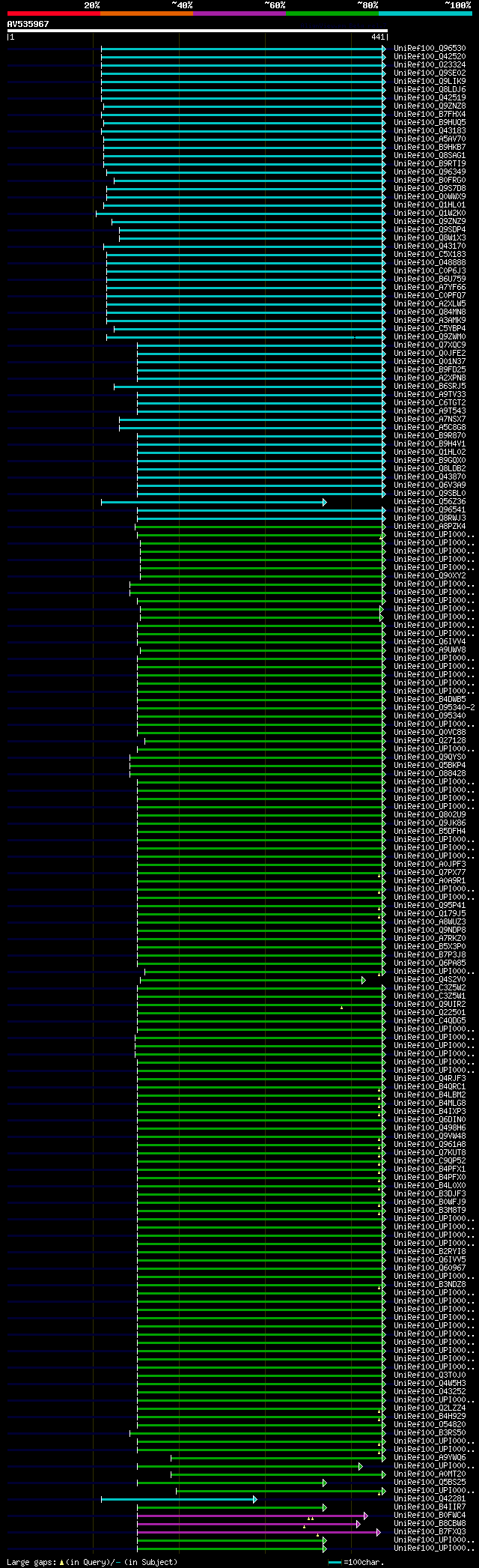Select hit label UniRef100_B6U759
The height and width of the screenshot is (1568, 479).
430,279
